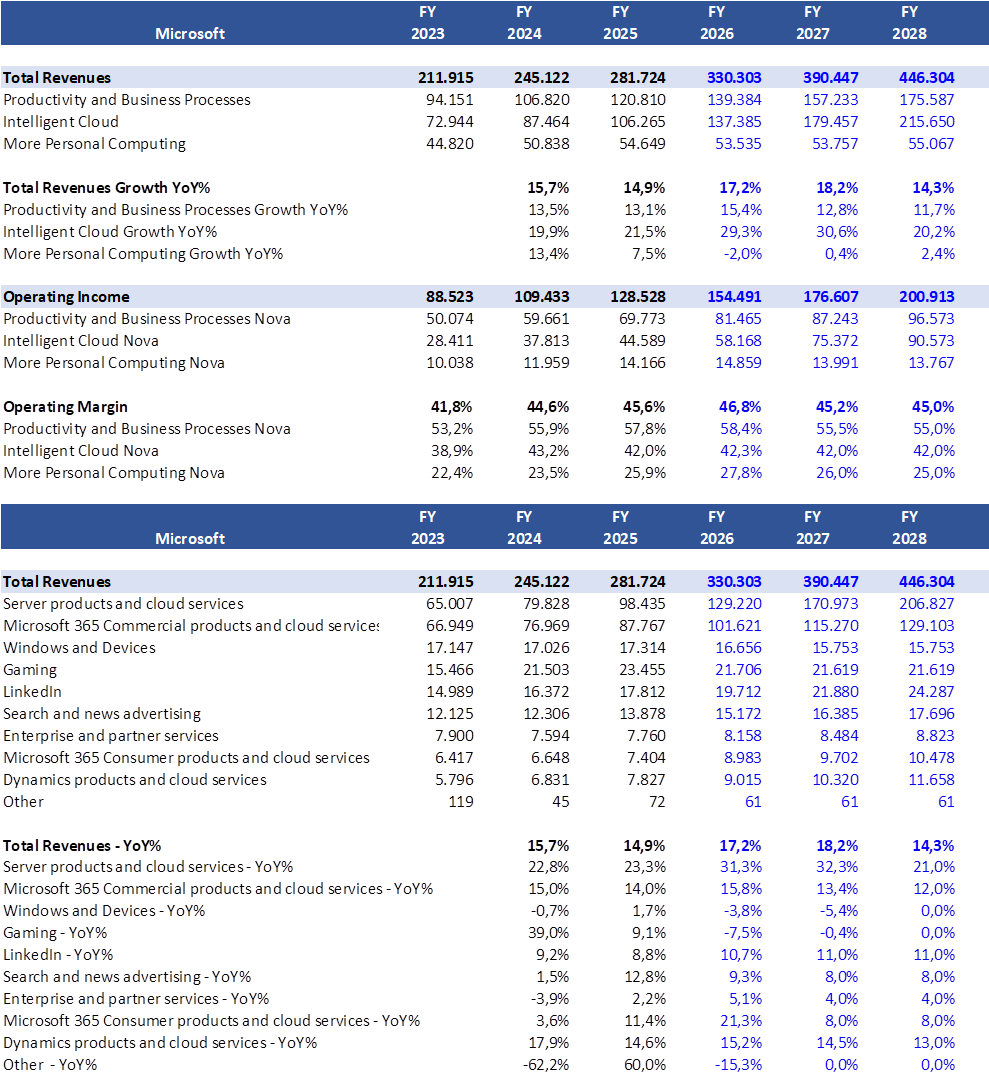
Task: Select the 119 value in the Other row
Action: (x=461, y=802)
